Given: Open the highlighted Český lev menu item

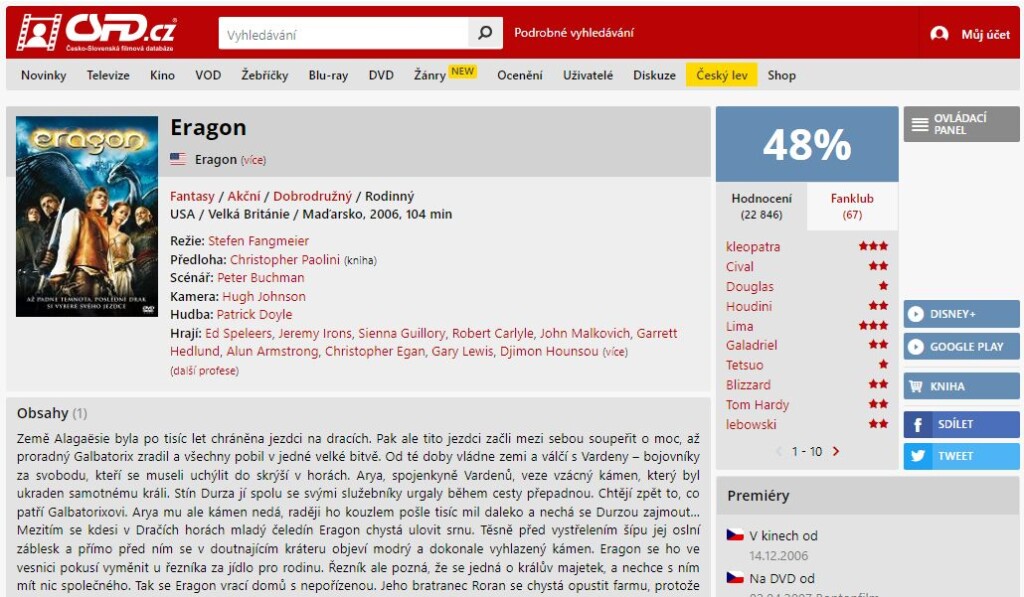Looking at the screenshot, I should [x=722, y=75].
